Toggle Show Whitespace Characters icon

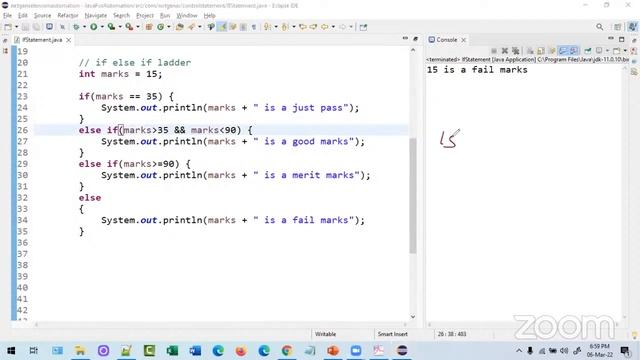(x=253, y=27)
